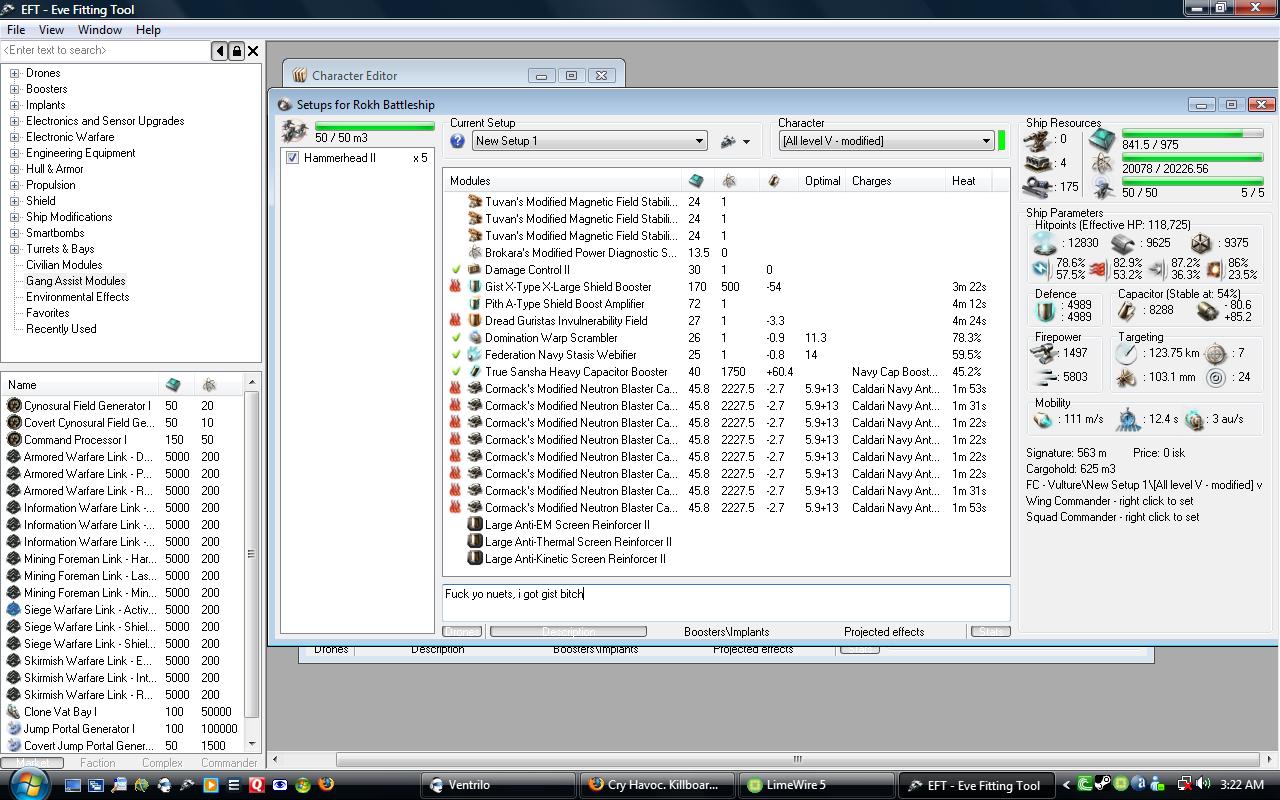Open the Window menu

click(x=100, y=30)
